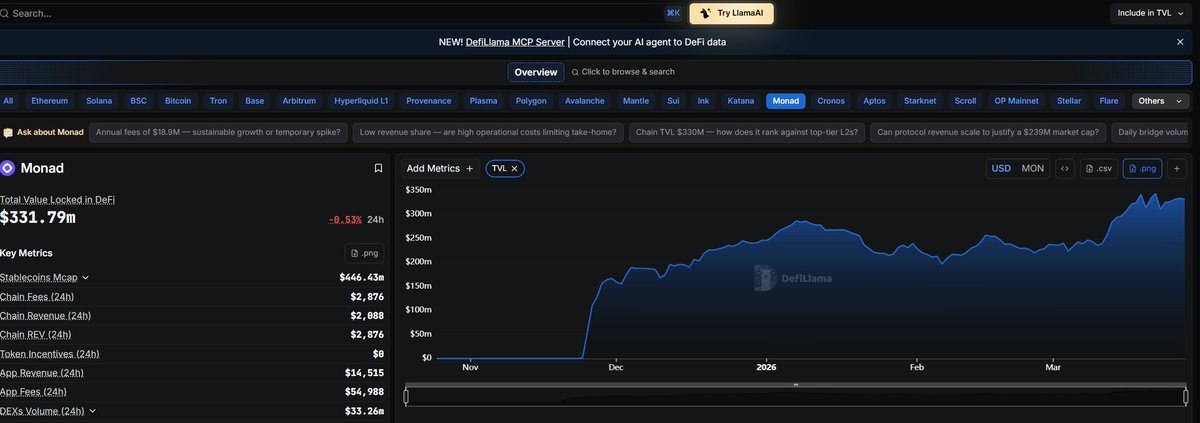The width and height of the screenshot is (1200, 423).
Task: Select the Scroll chain tab
Action: pyautogui.click(x=965, y=101)
